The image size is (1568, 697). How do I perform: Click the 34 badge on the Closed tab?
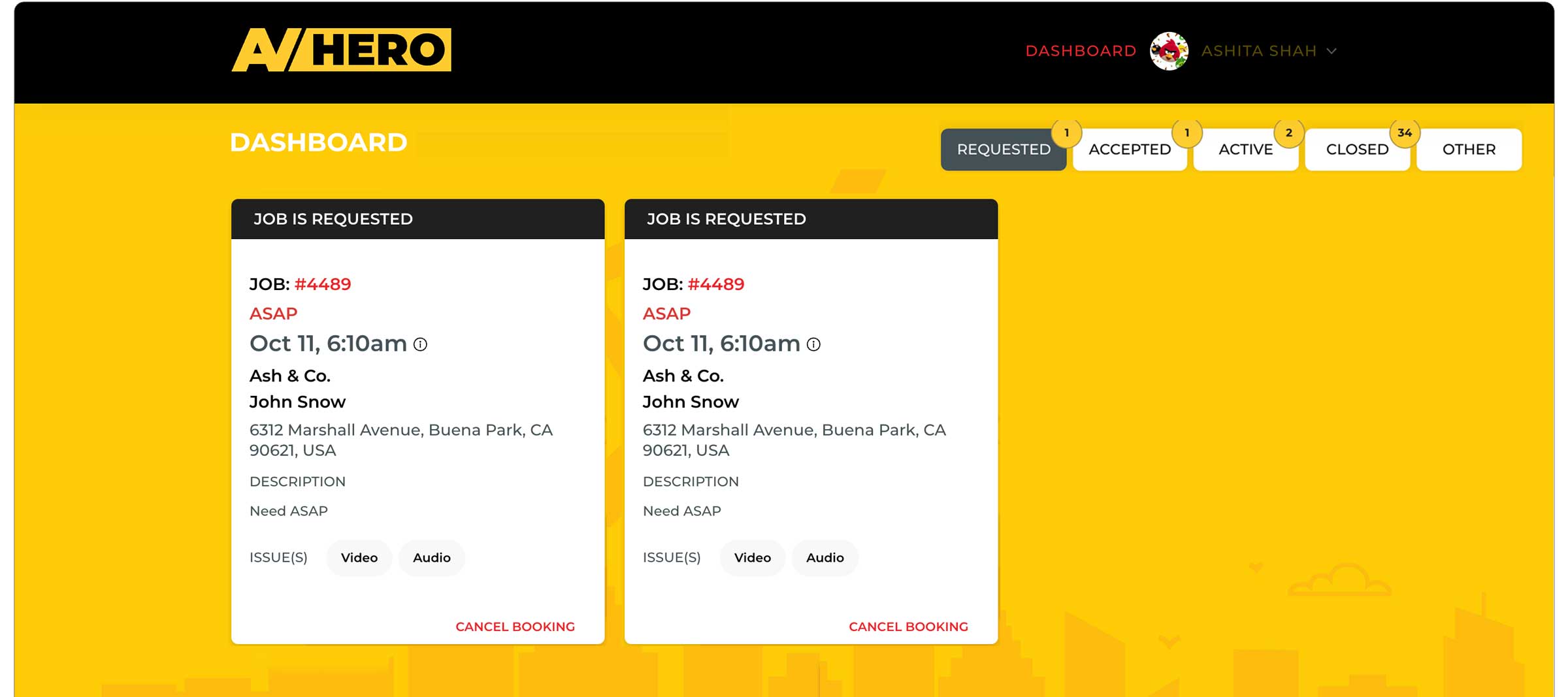1404,133
